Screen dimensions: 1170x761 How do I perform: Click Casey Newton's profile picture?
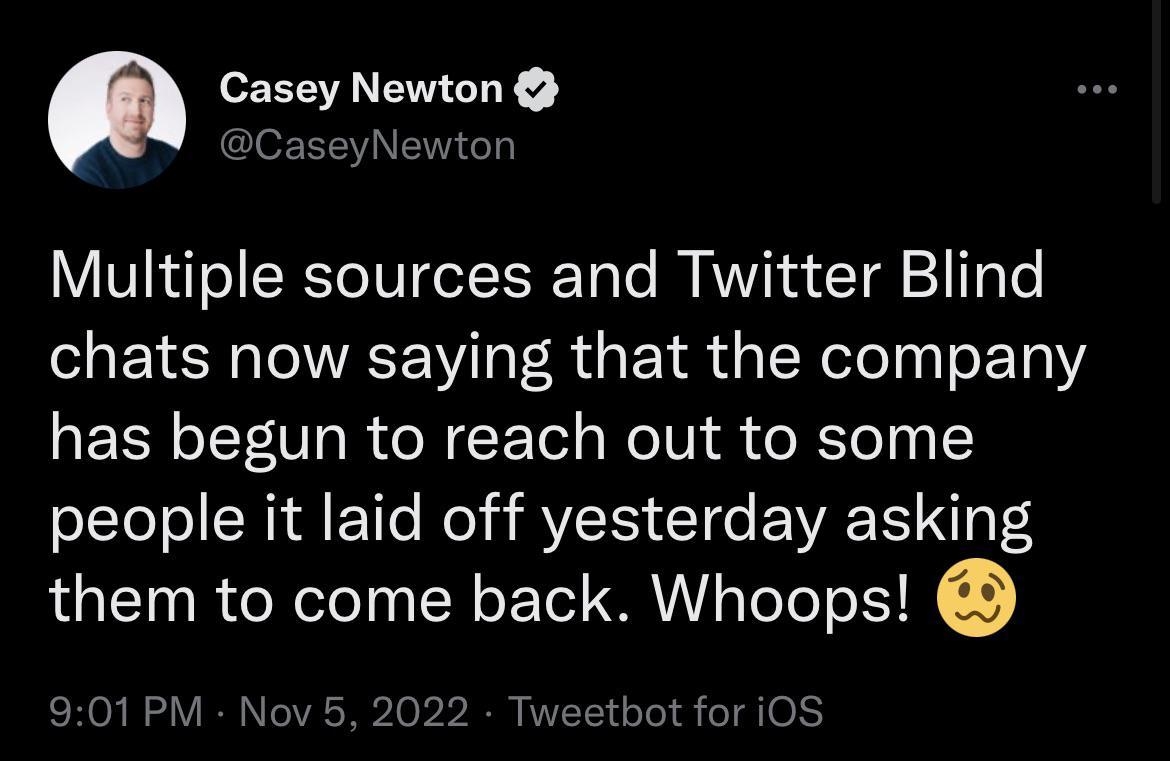(116, 120)
